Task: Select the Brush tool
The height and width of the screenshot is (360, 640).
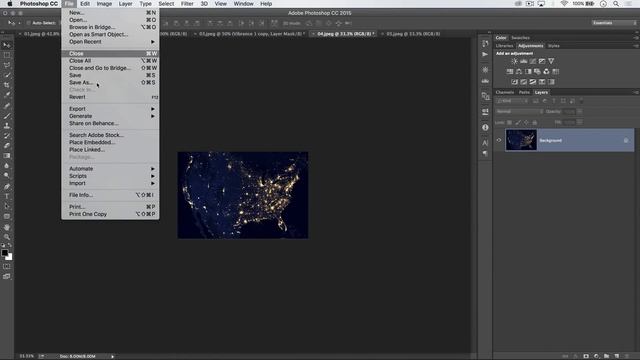Action: (7, 116)
